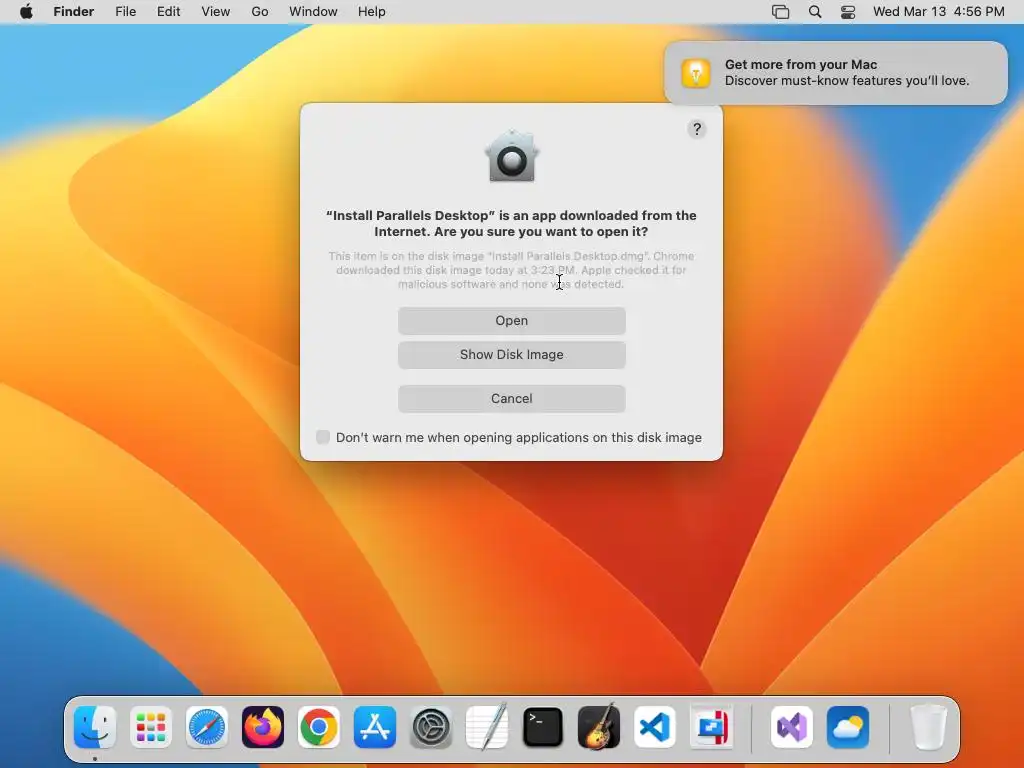Click the Gatekeeper security icon in dialog
The height and width of the screenshot is (768, 1024).
tap(511, 155)
